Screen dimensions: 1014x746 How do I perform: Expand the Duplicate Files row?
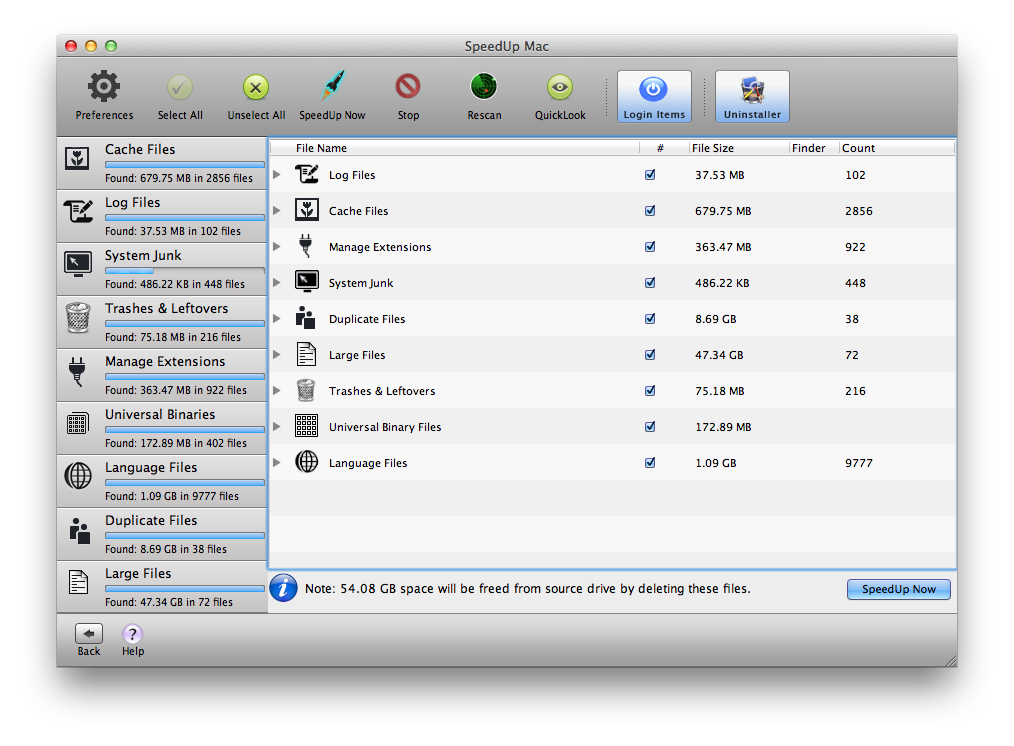(x=277, y=319)
